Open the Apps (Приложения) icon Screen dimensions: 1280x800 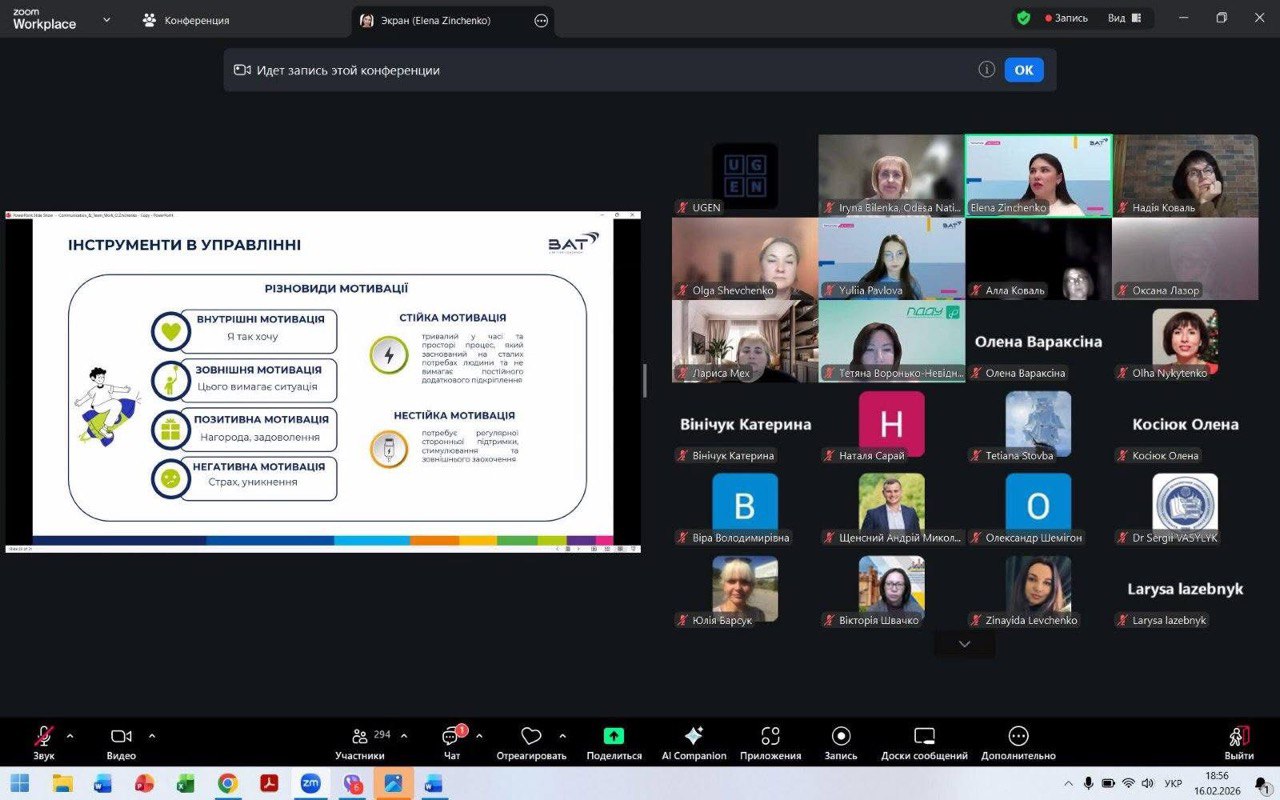(770, 737)
